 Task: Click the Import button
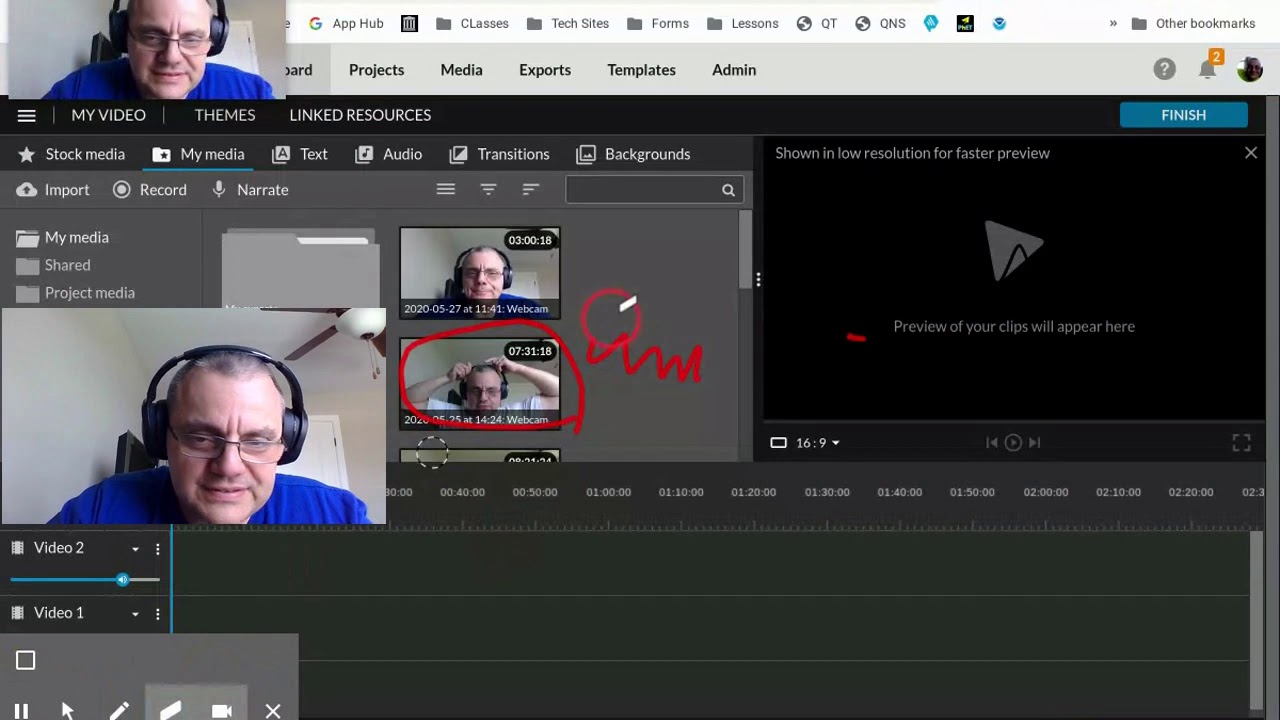click(53, 190)
